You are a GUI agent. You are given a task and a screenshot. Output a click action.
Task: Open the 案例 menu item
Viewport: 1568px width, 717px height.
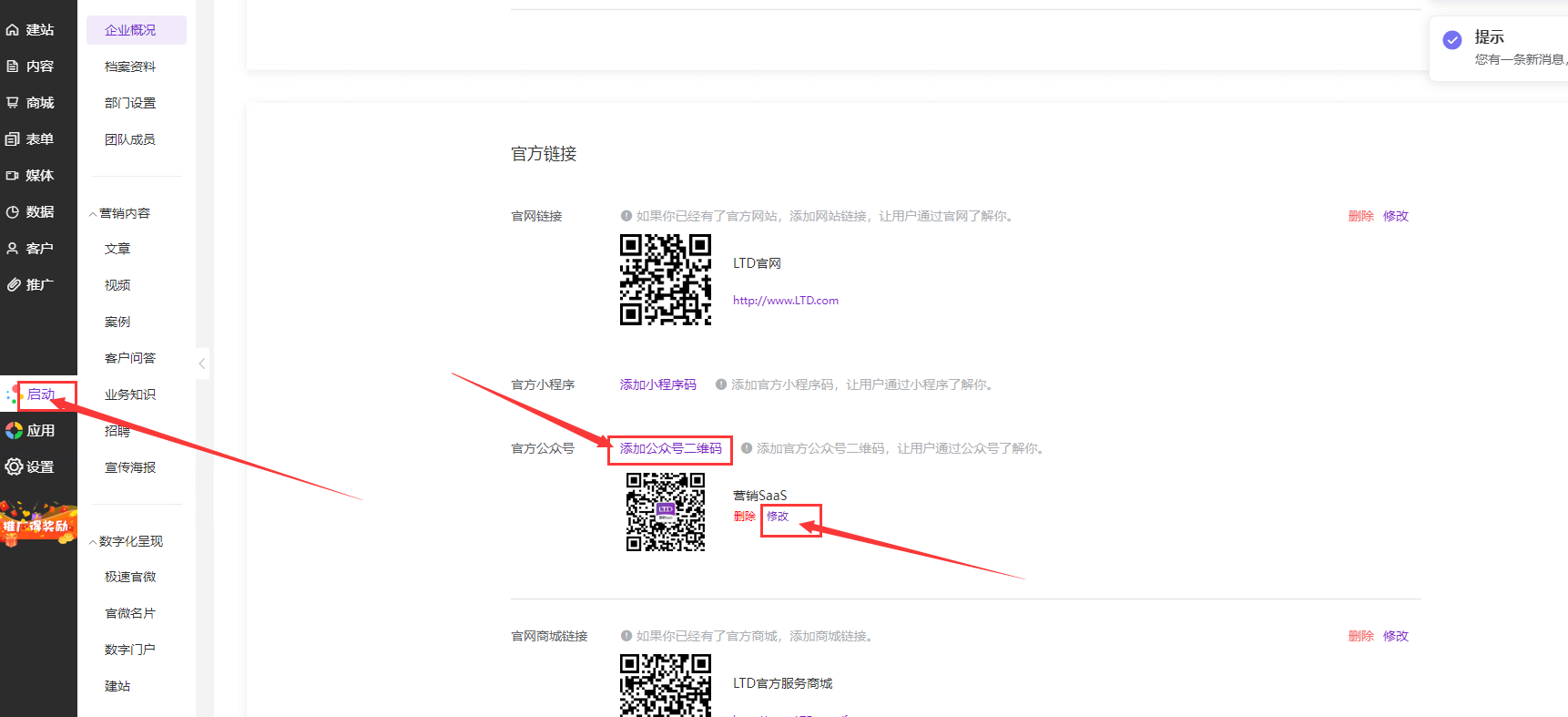(117, 322)
